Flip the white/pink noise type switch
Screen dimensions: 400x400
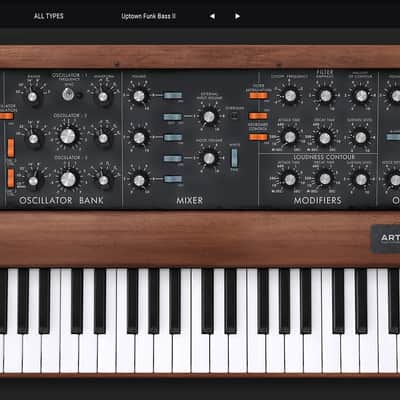pos(234,157)
